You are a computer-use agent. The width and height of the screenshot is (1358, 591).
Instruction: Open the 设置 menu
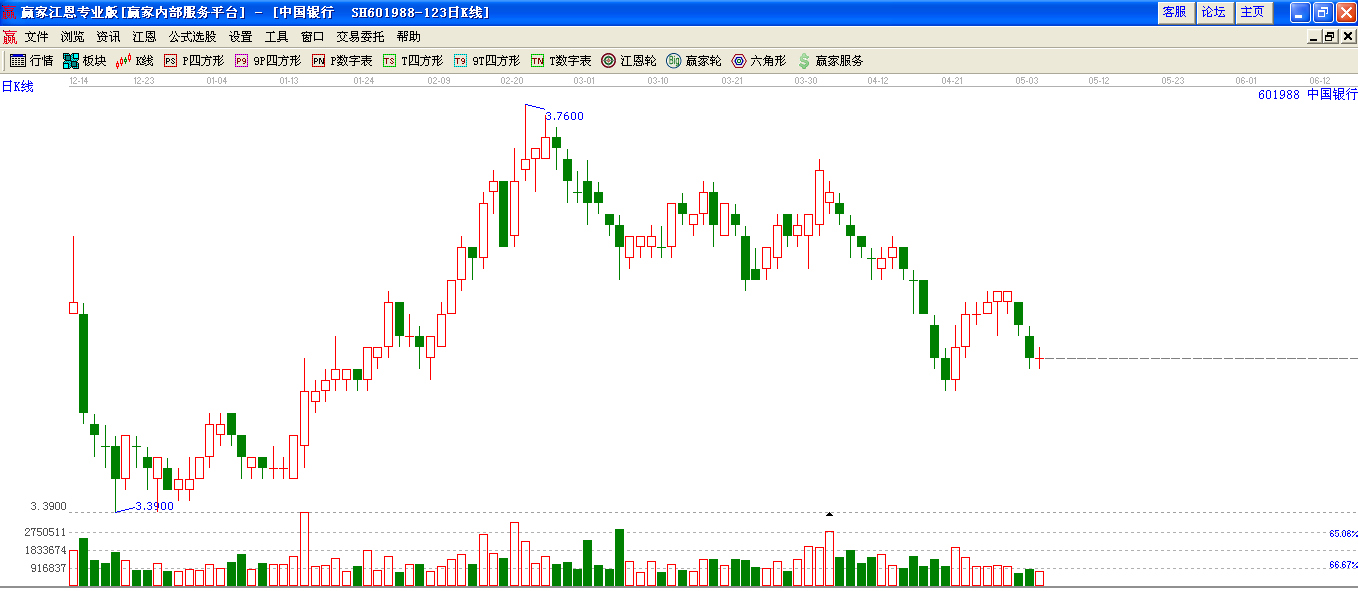(240, 37)
